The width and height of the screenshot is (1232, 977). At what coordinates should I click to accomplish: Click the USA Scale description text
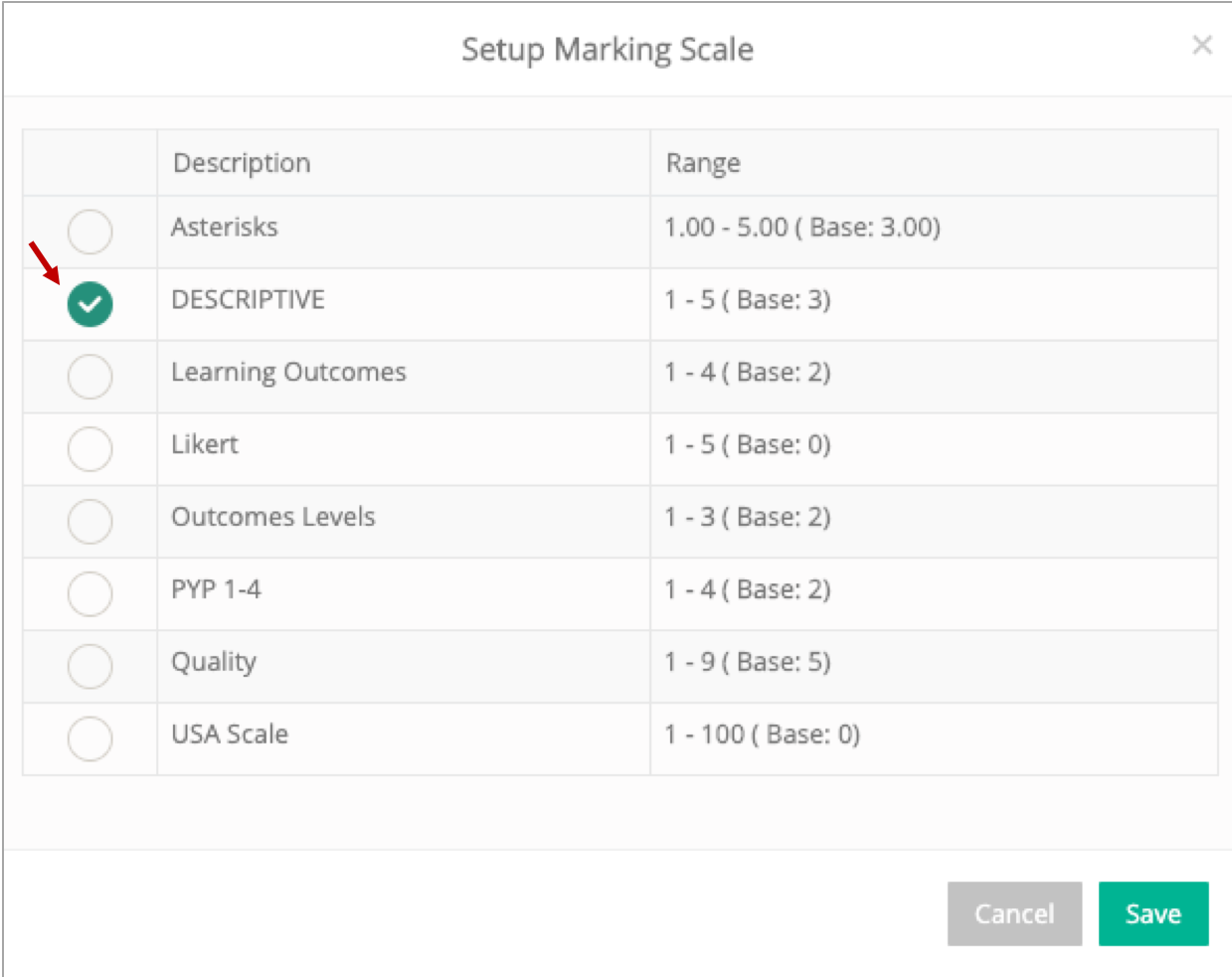[230, 733]
